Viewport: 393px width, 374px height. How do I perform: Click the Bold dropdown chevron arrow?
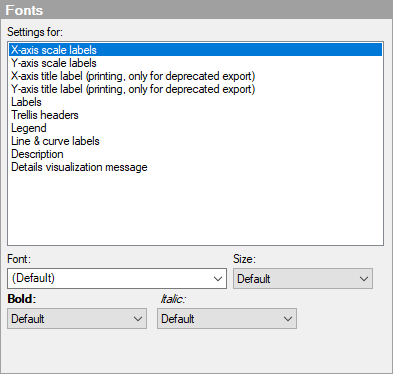(x=138, y=319)
